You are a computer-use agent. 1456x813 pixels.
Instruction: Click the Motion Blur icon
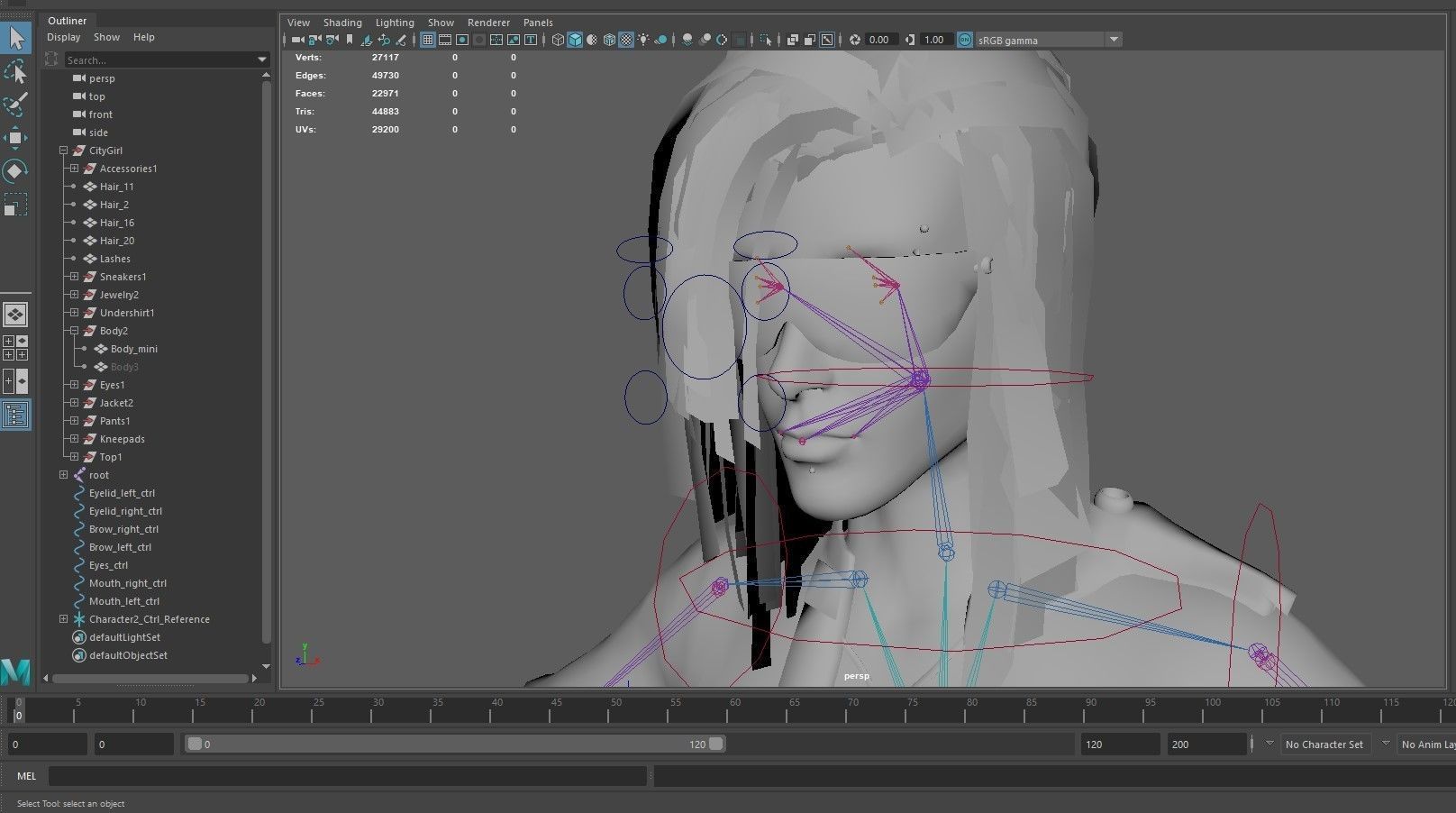(705, 40)
